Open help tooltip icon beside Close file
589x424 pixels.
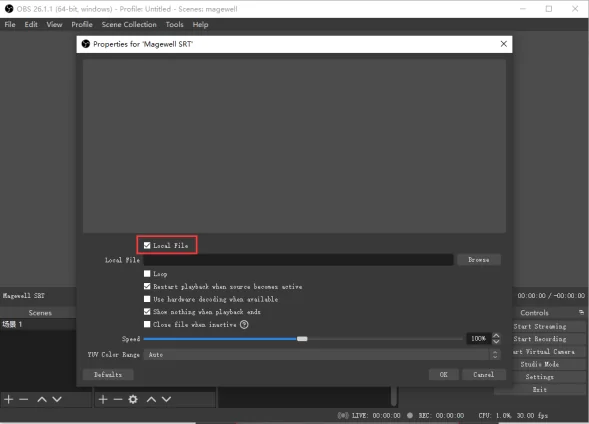tap(244, 324)
